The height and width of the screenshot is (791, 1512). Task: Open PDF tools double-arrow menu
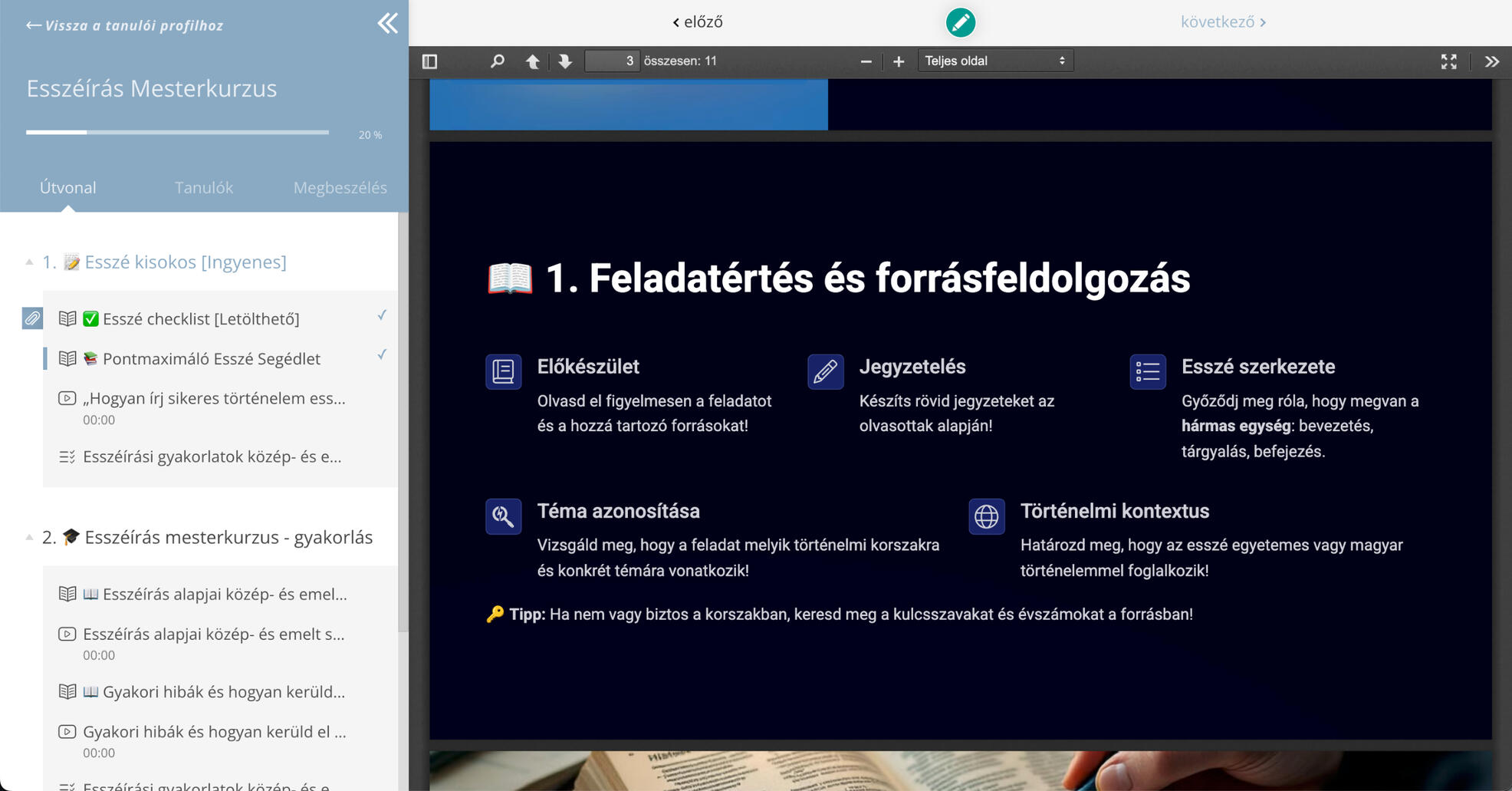pos(1491,61)
